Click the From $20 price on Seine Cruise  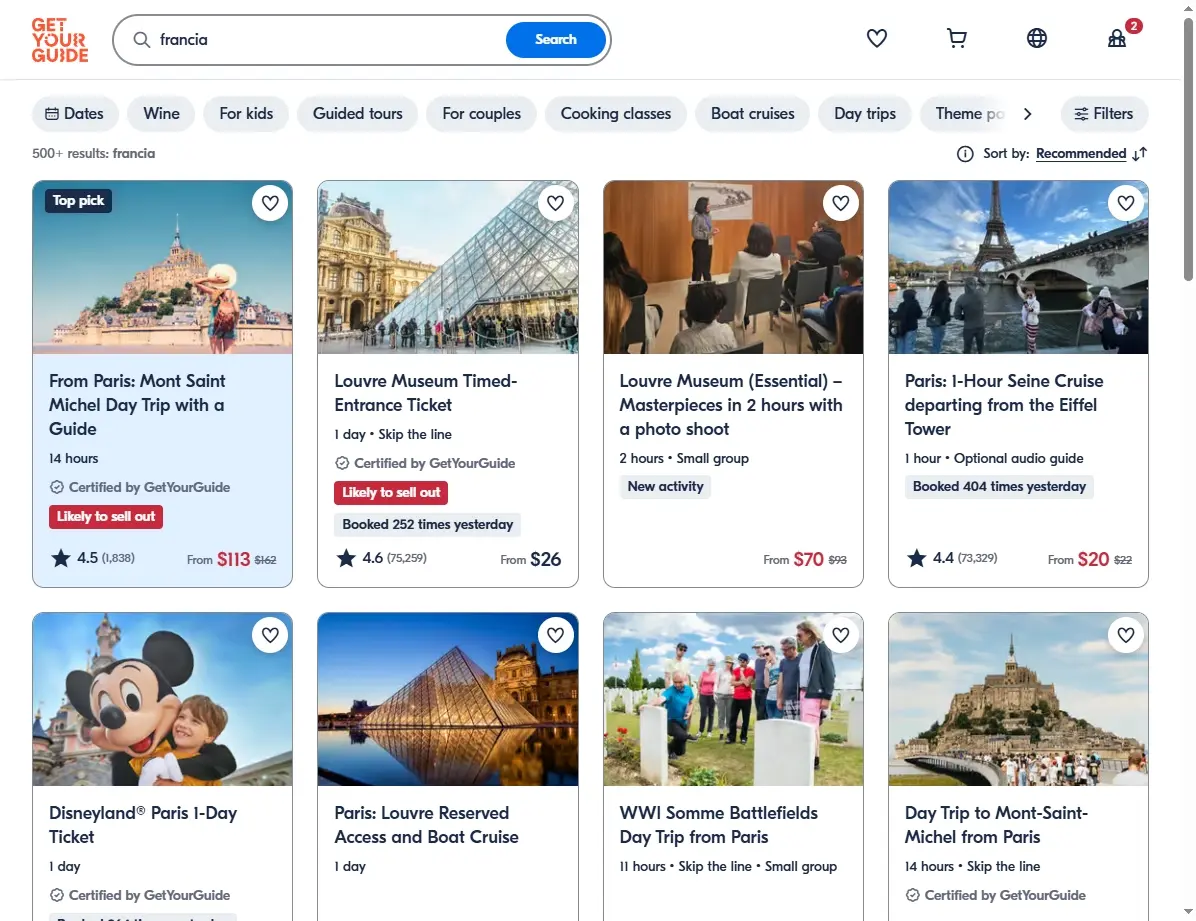point(1089,559)
